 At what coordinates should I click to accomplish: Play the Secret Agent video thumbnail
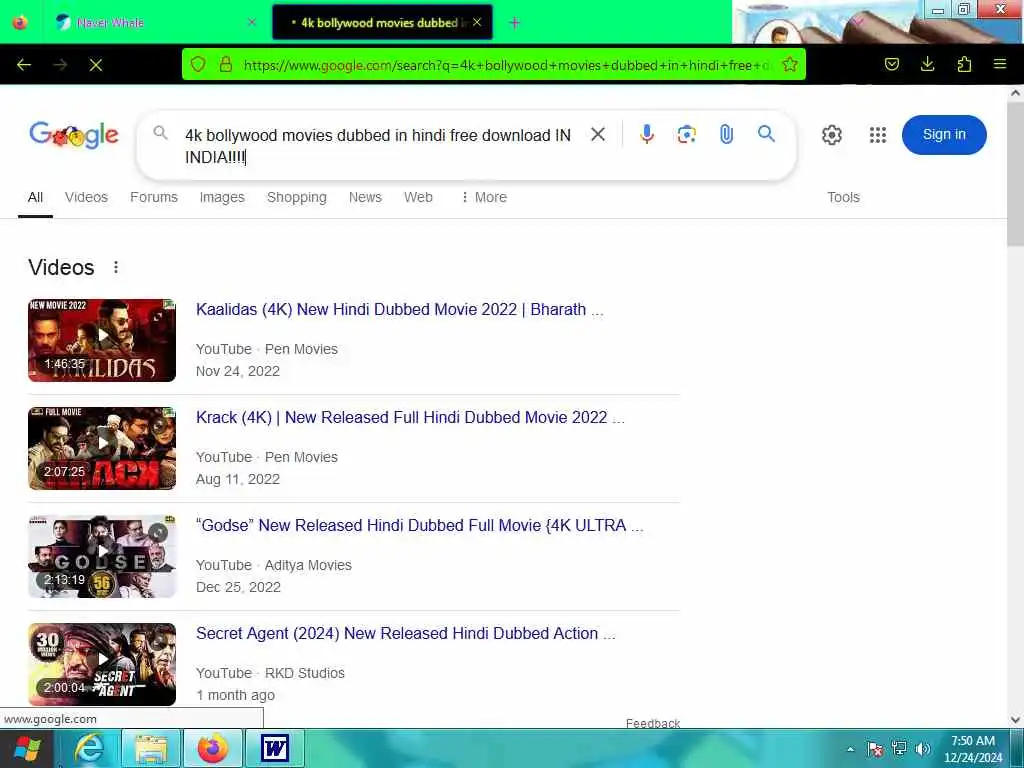[x=102, y=664]
